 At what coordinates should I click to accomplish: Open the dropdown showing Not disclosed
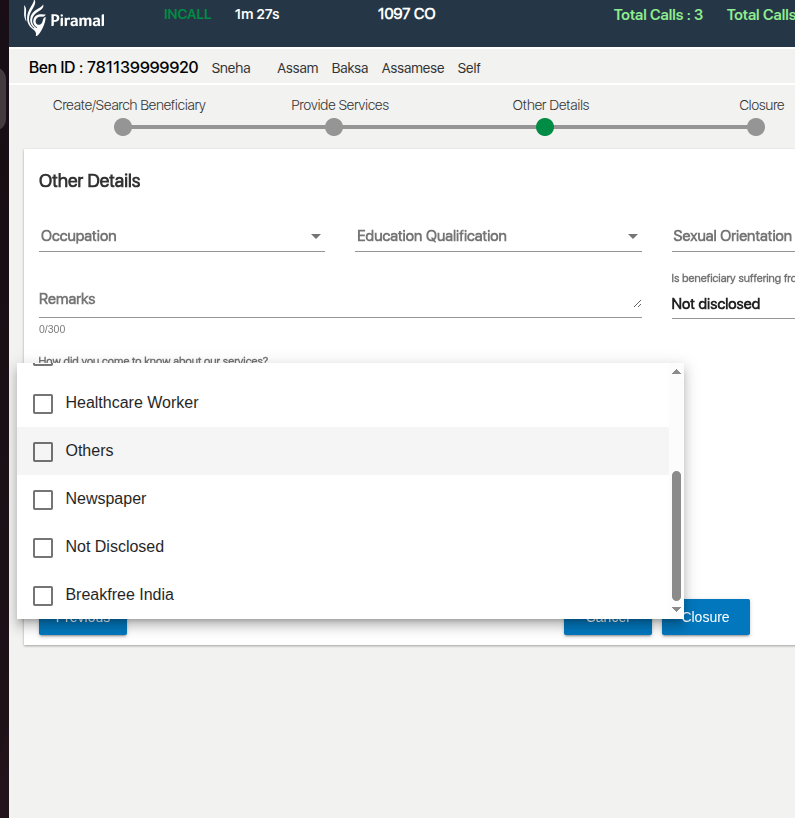tap(730, 304)
